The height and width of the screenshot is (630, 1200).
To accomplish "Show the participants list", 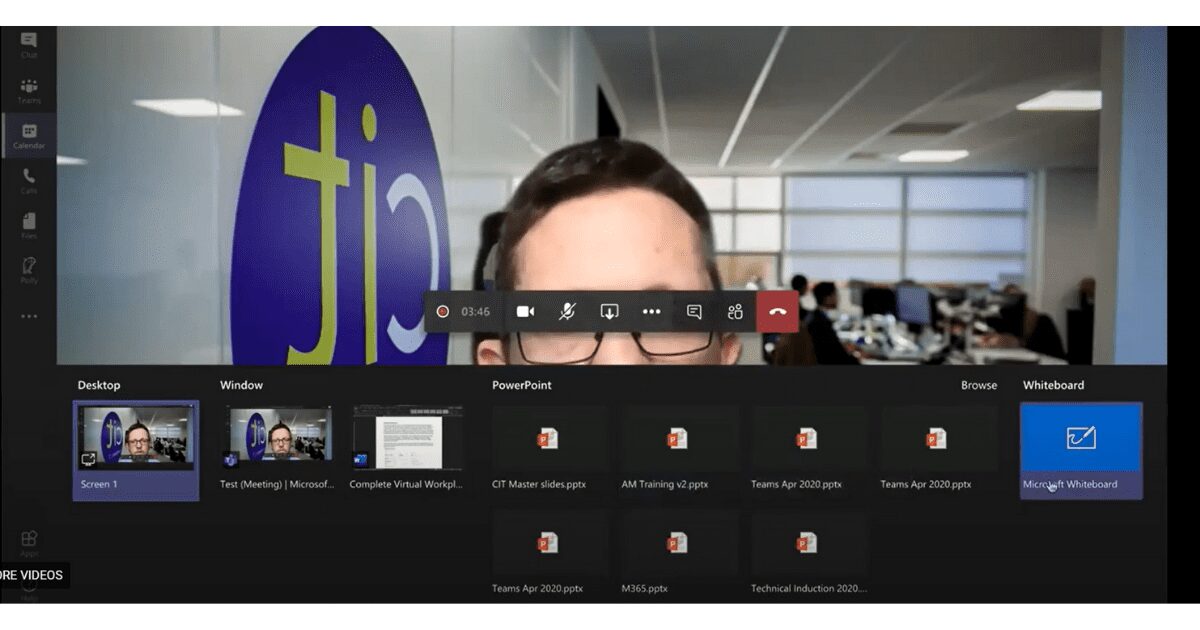I will [735, 311].
